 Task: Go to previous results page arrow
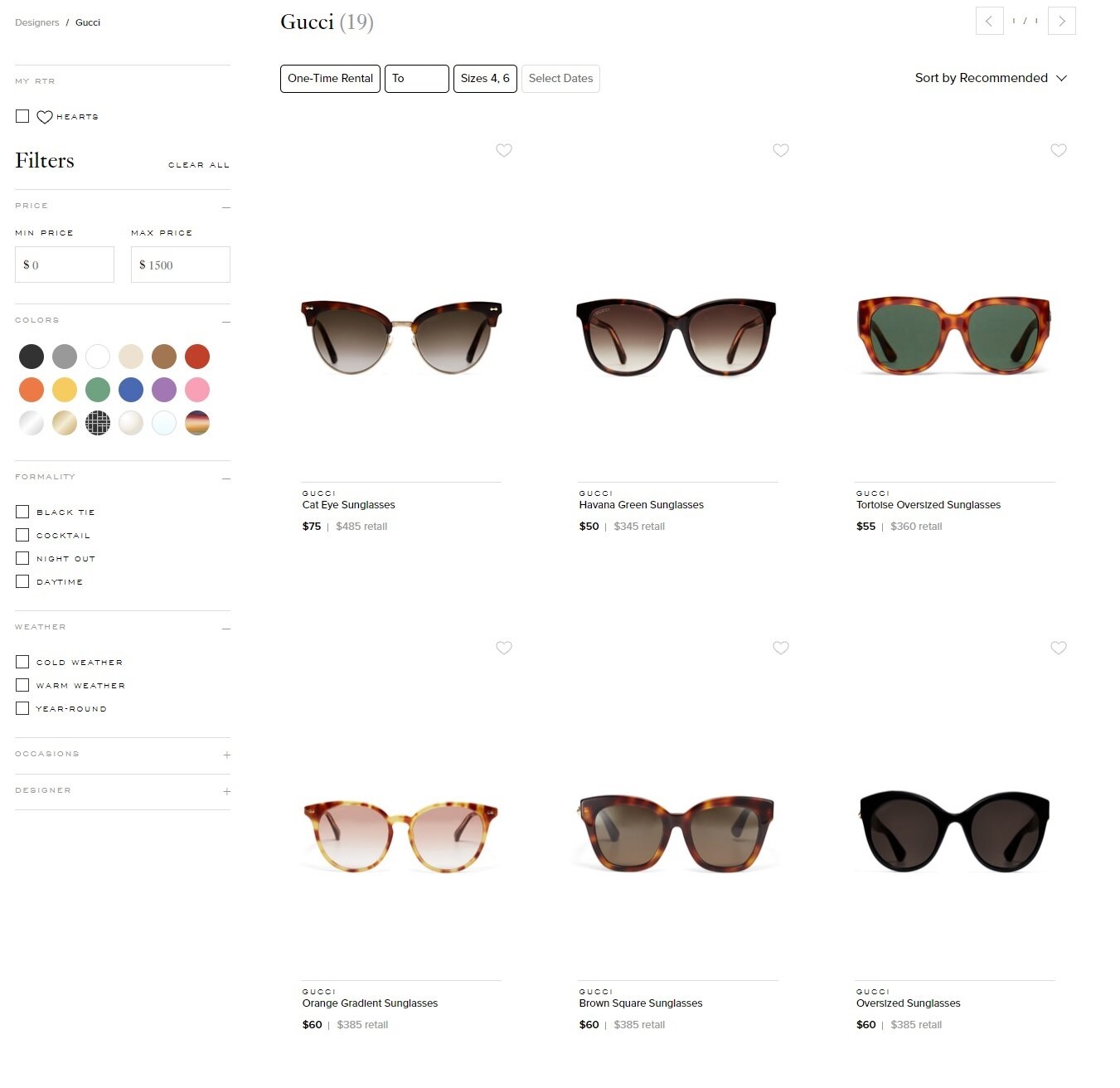click(990, 21)
